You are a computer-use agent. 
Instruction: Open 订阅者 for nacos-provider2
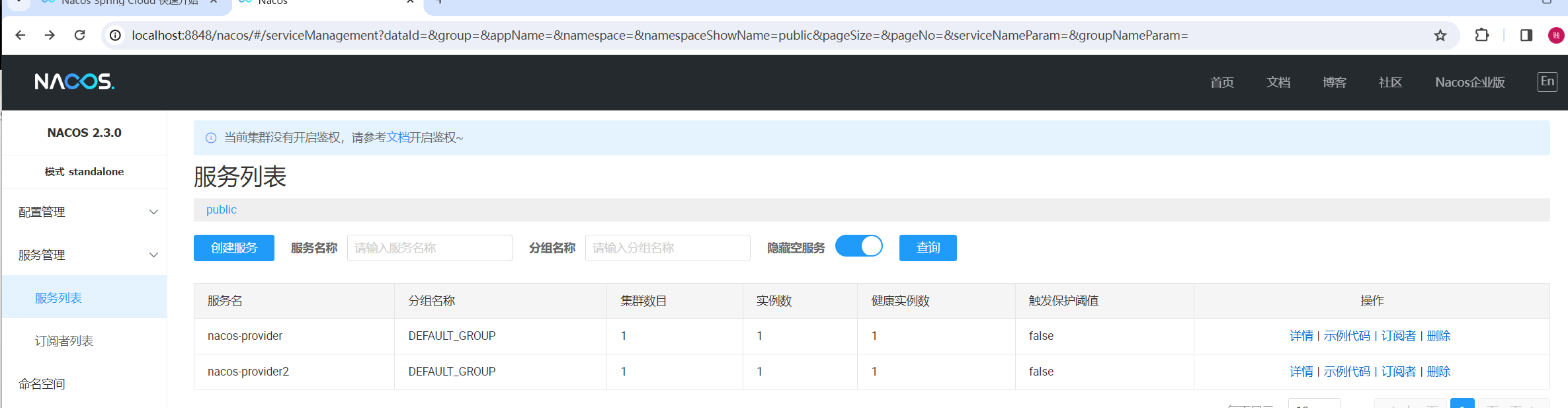click(x=1399, y=372)
